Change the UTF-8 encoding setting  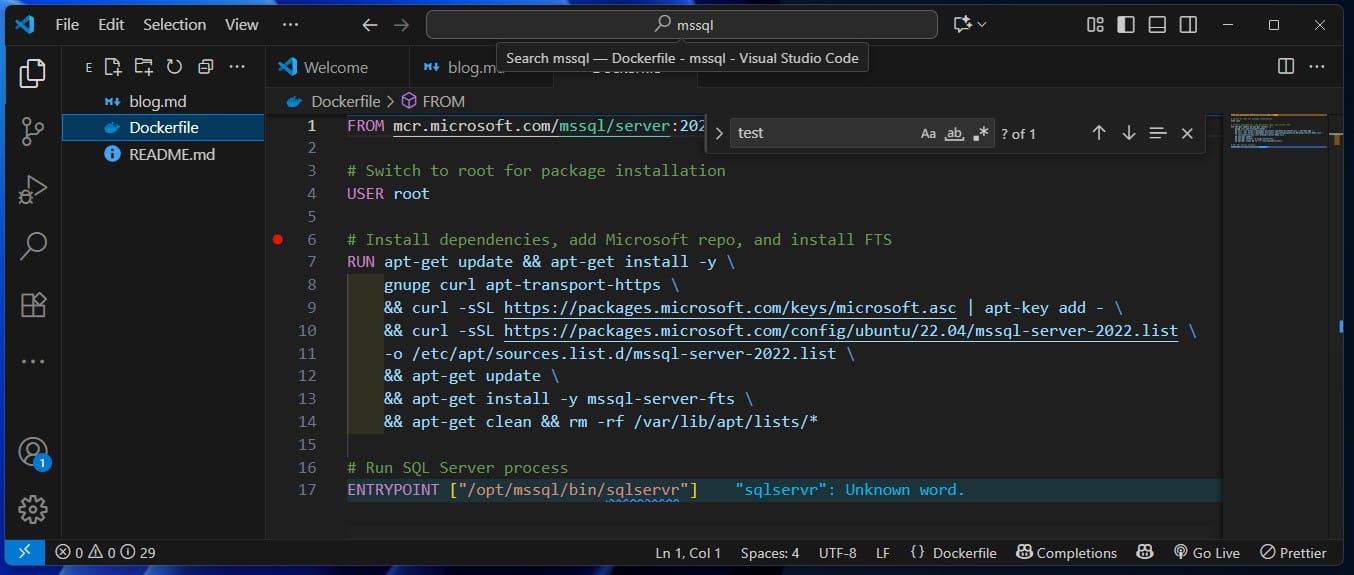tap(837, 552)
